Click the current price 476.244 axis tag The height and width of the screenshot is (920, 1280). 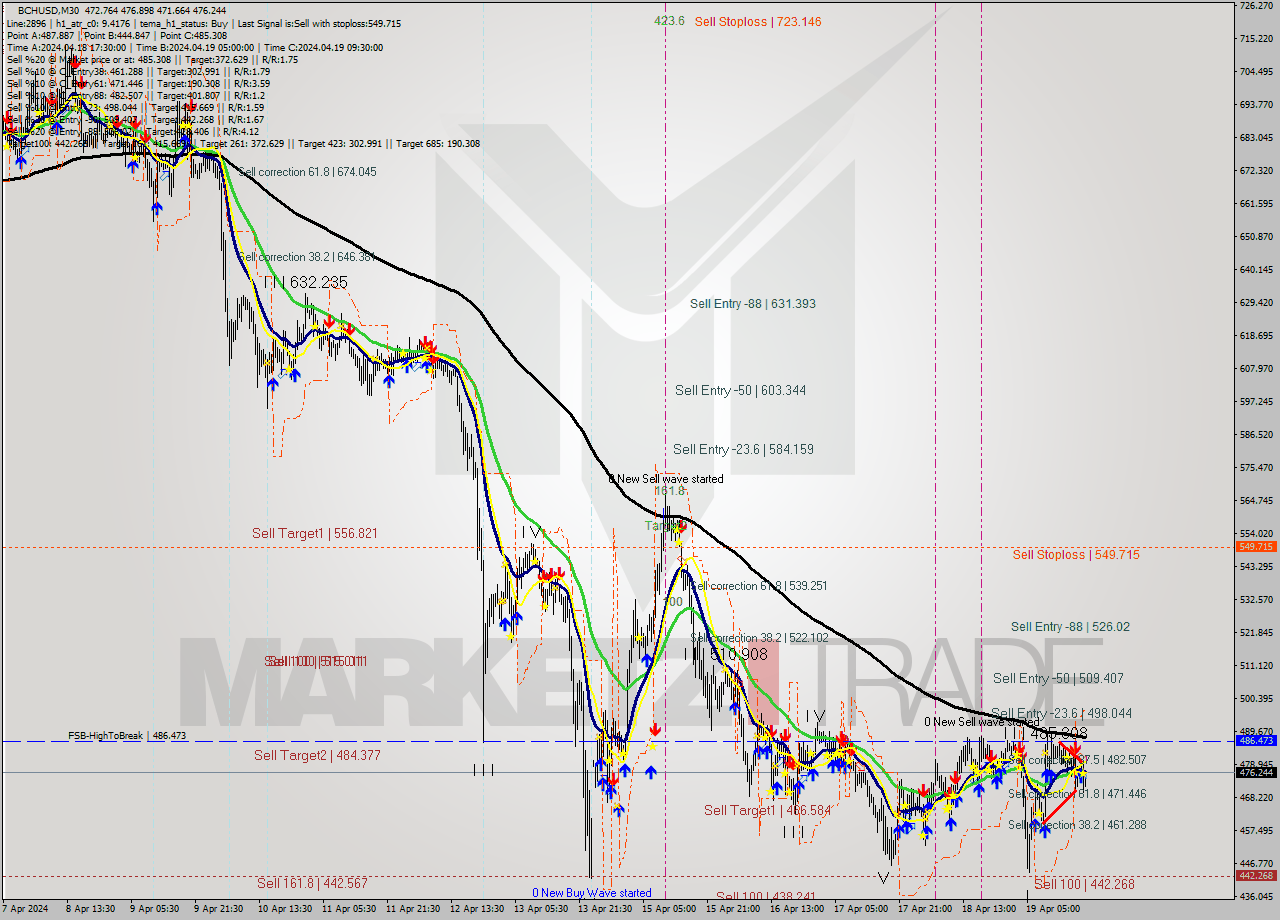point(1256,773)
